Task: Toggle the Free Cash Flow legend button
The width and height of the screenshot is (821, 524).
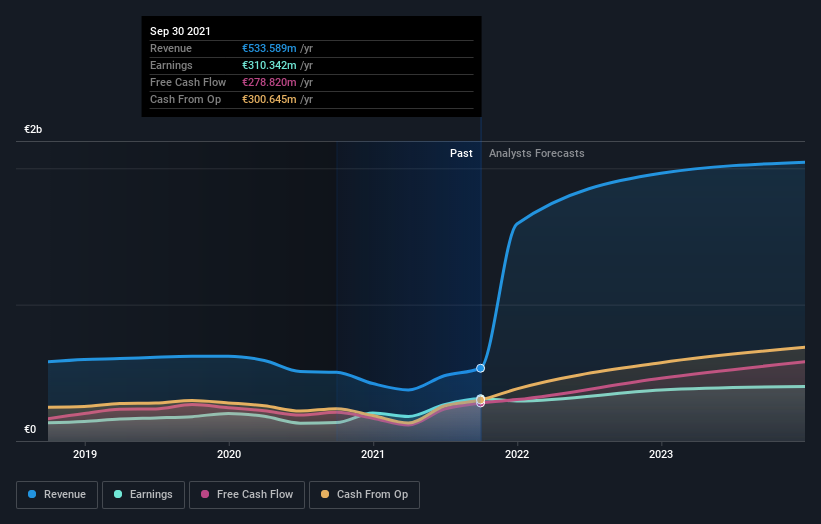Action: coord(247,495)
